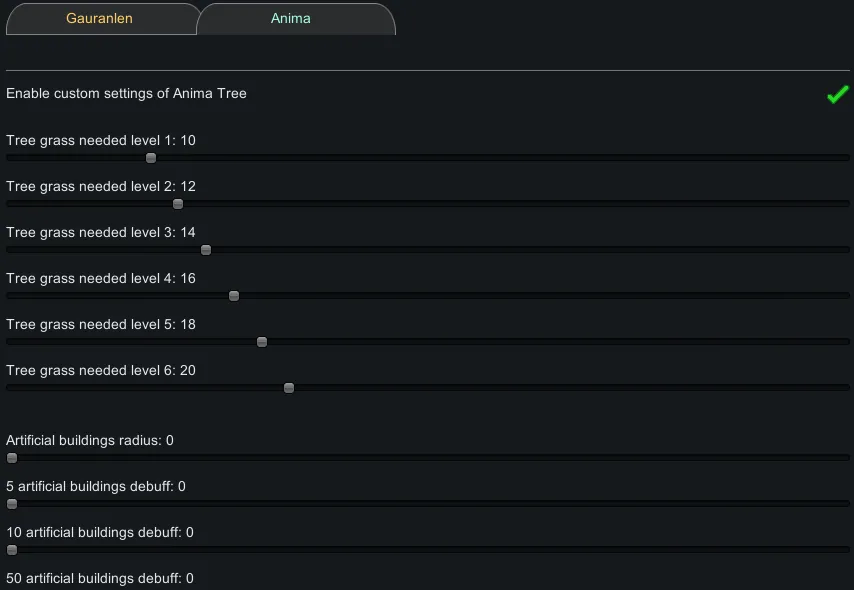Click the level 3 tree grass slider handle
This screenshot has width=854, height=590.
(206, 250)
